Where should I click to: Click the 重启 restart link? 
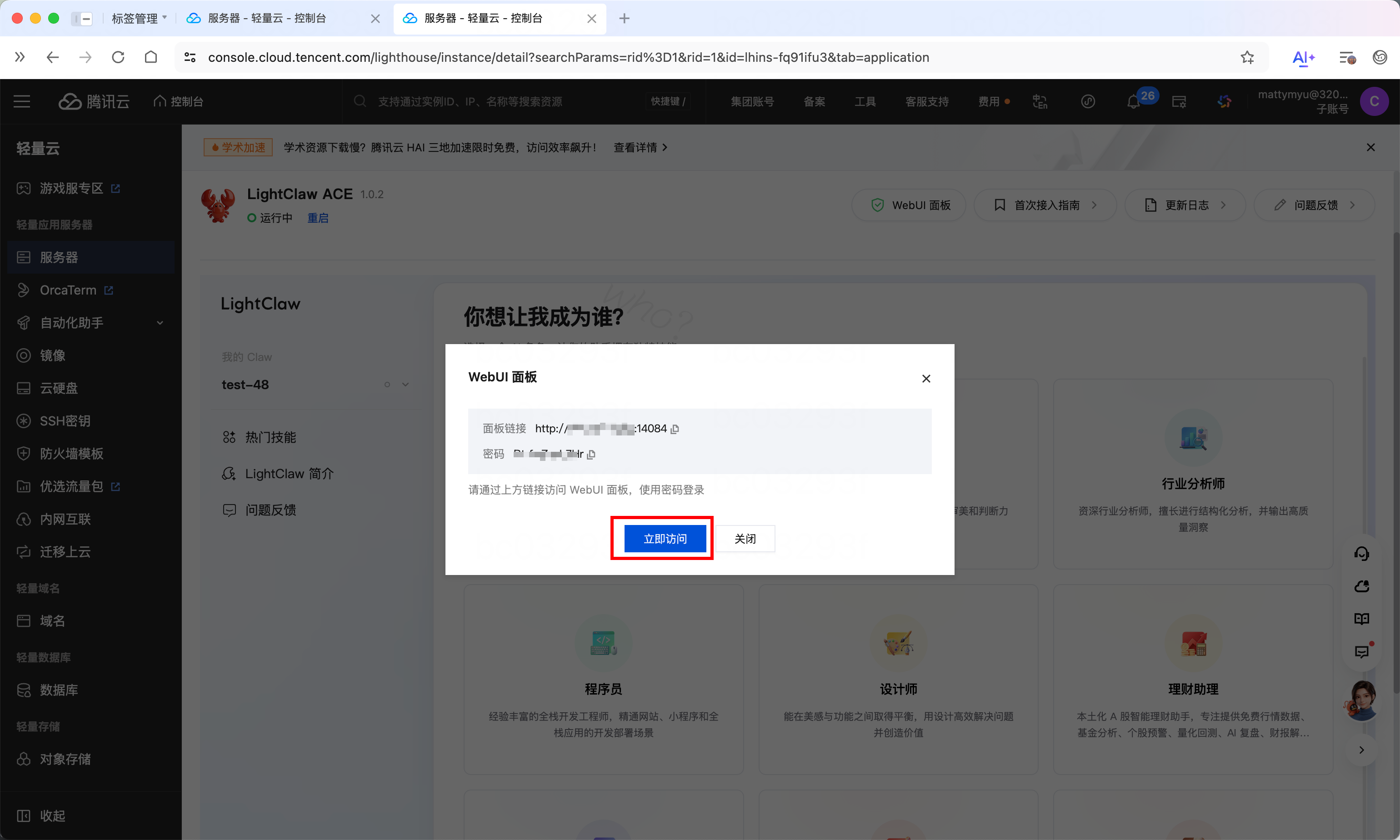(x=317, y=218)
